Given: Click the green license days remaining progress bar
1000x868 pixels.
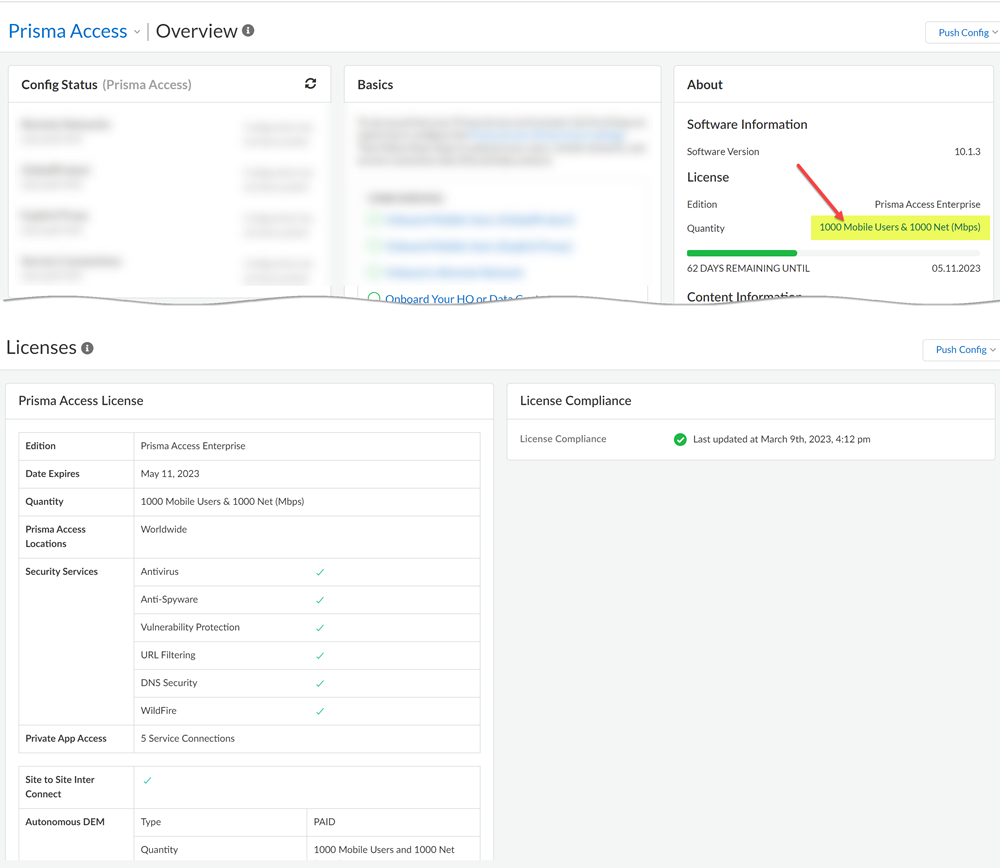Looking at the screenshot, I should pyautogui.click(x=742, y=253).
